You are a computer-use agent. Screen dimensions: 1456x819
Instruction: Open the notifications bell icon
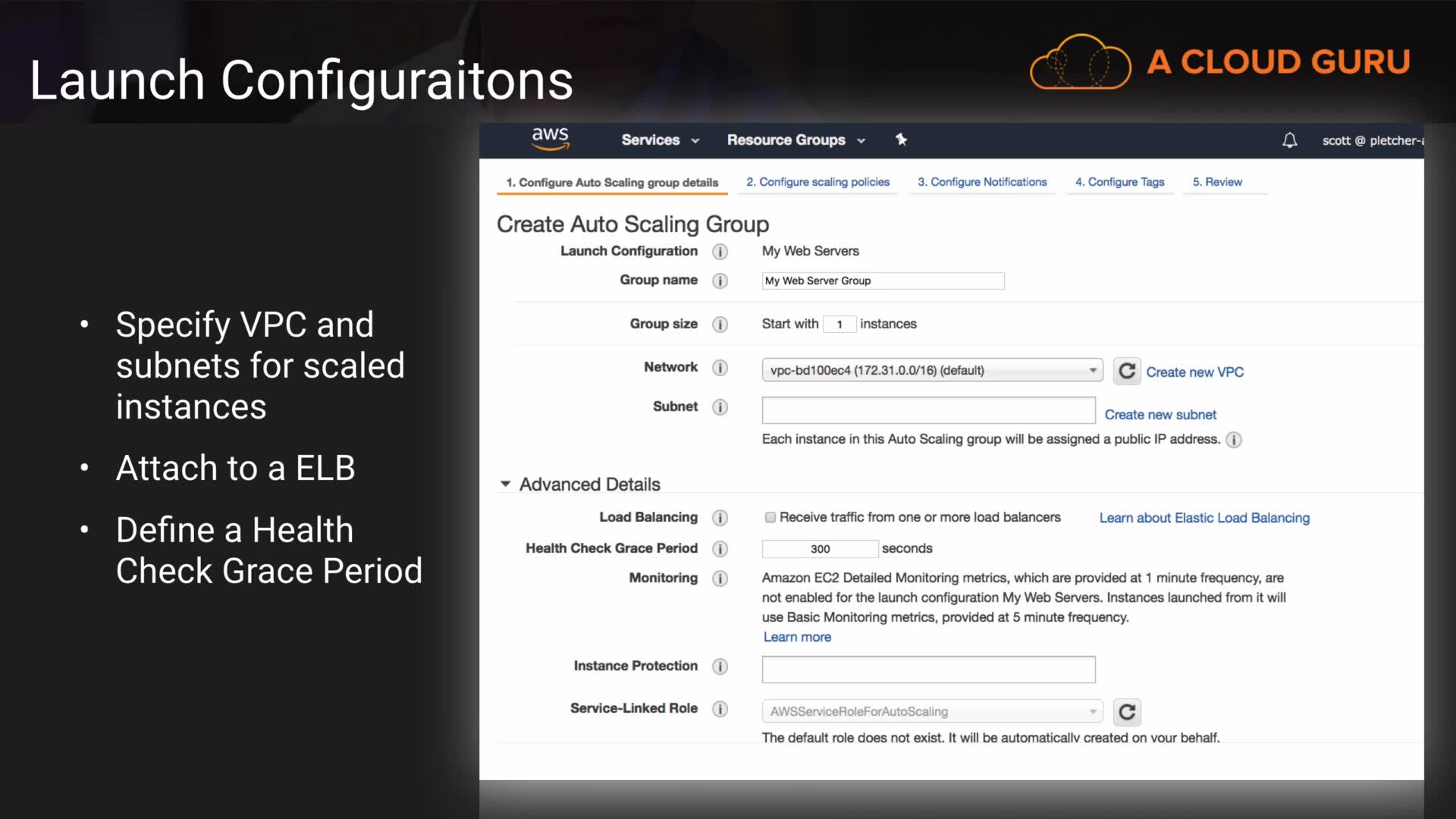click(x=1289, y=140)
